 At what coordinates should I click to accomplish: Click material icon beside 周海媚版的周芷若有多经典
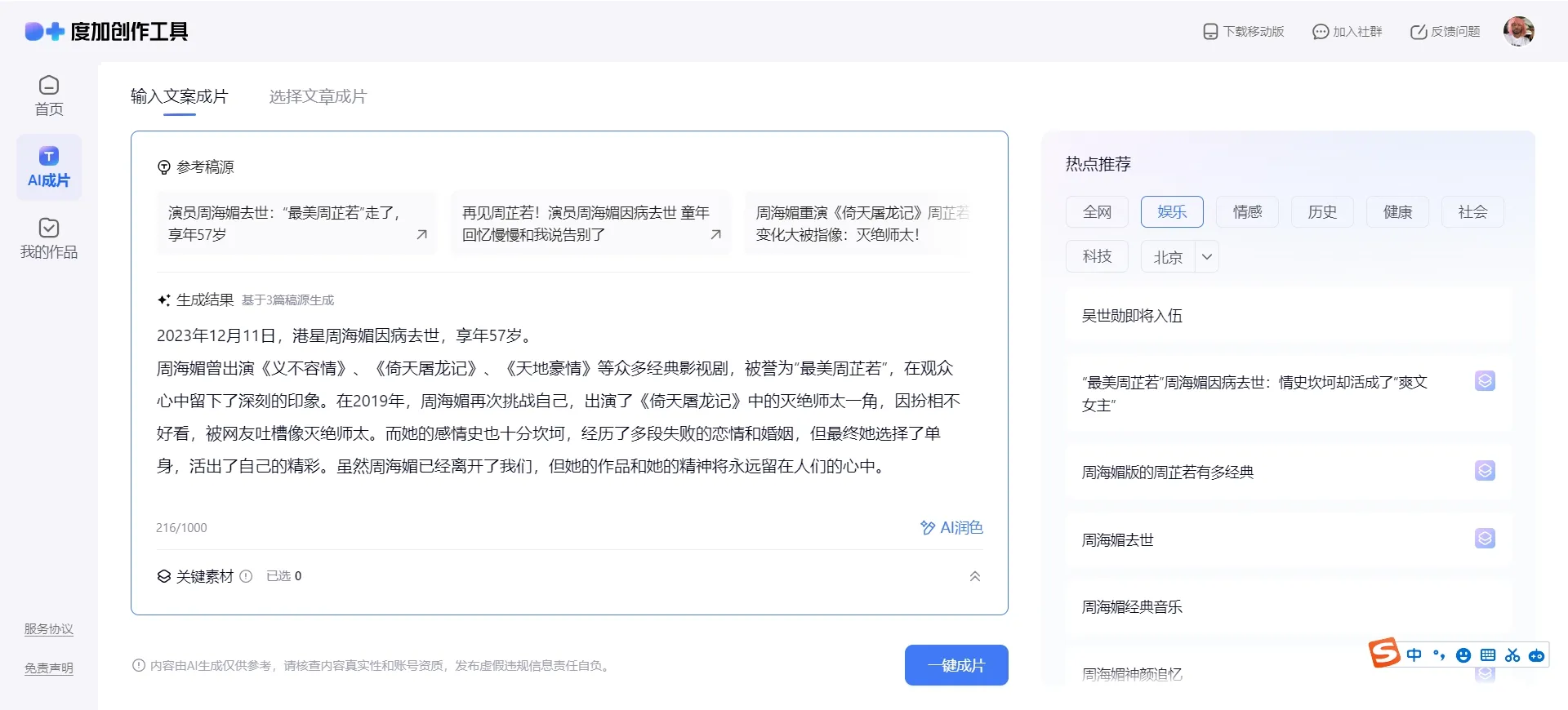(1485, 471)
